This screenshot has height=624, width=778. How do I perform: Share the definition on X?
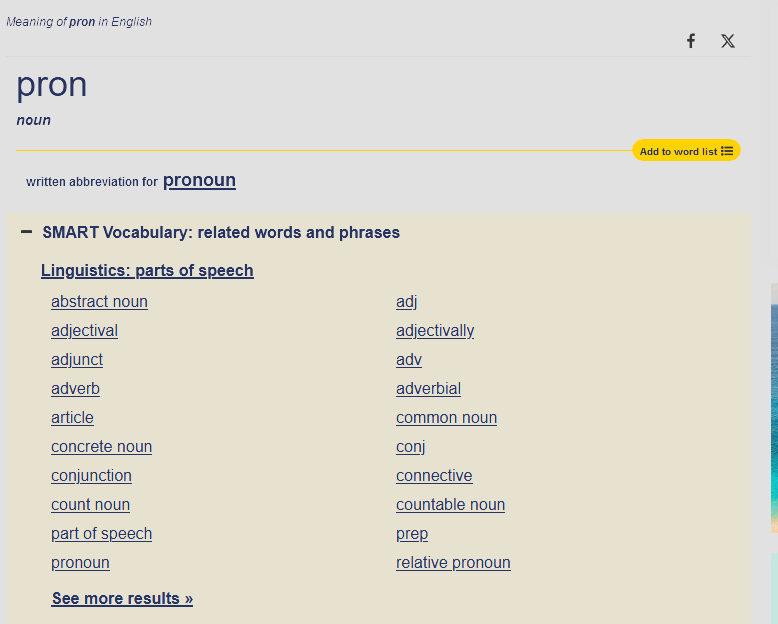(x=728, y=41)
